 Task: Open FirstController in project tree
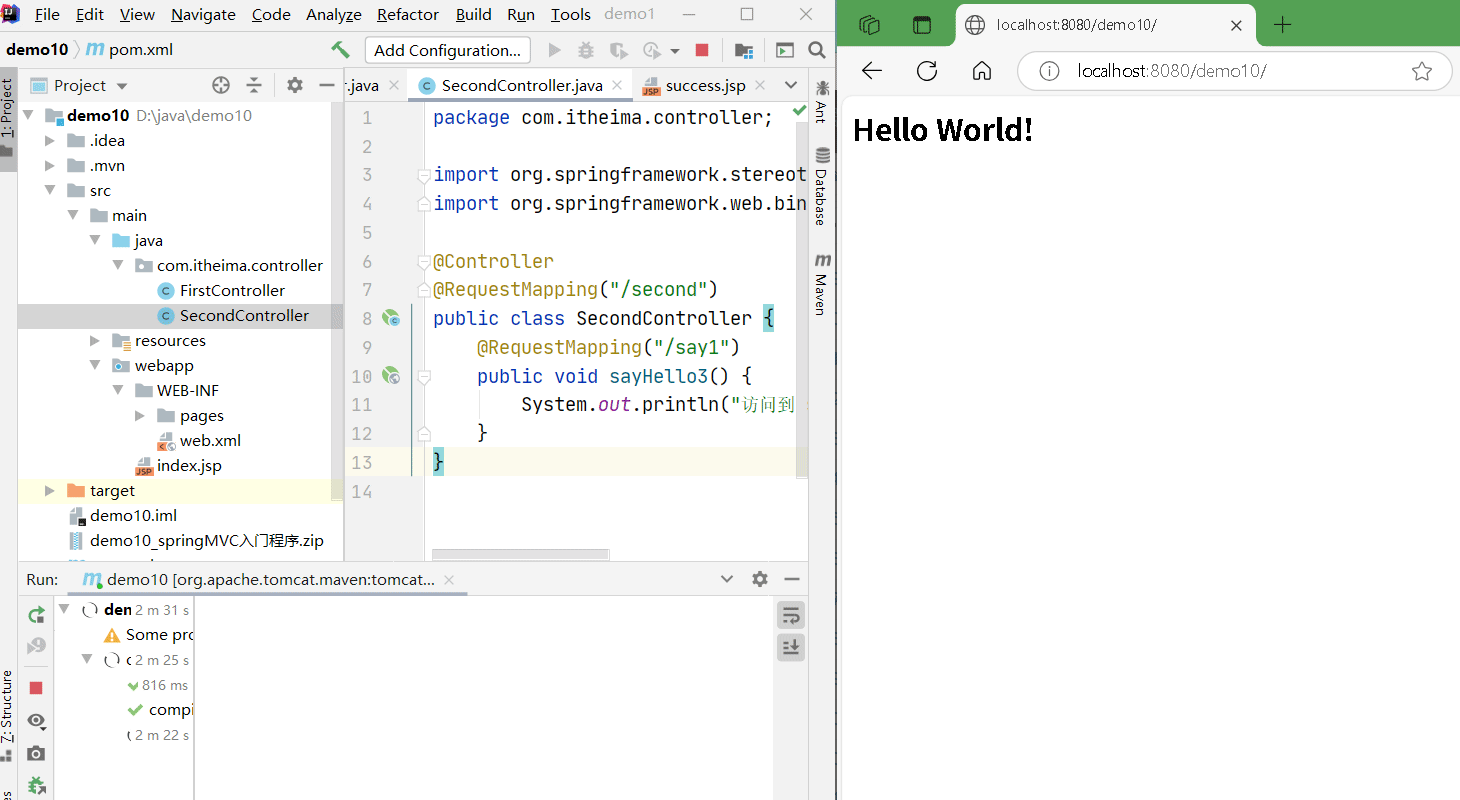tap(232, 290)
